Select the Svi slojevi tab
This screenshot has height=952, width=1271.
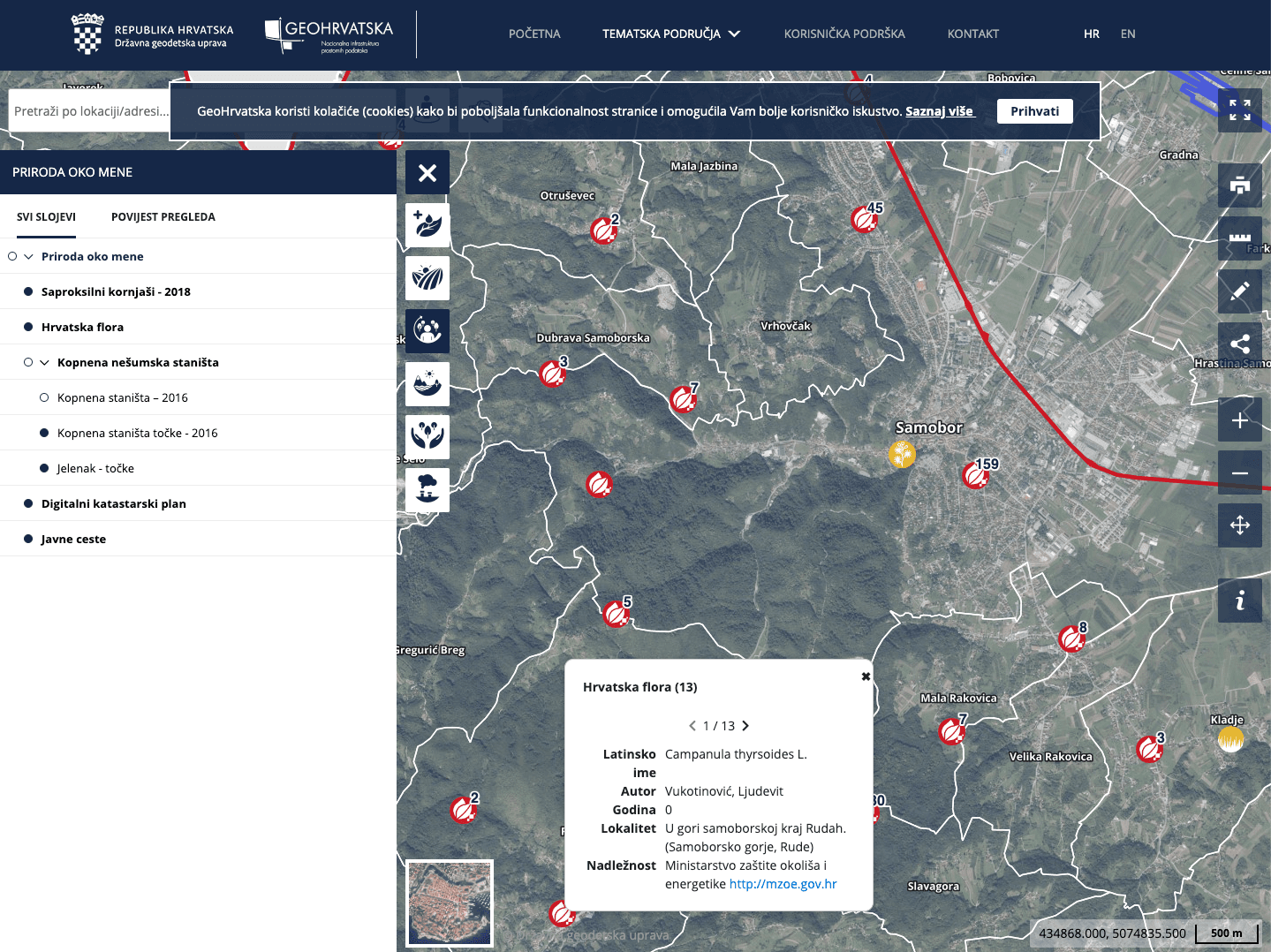46,216
